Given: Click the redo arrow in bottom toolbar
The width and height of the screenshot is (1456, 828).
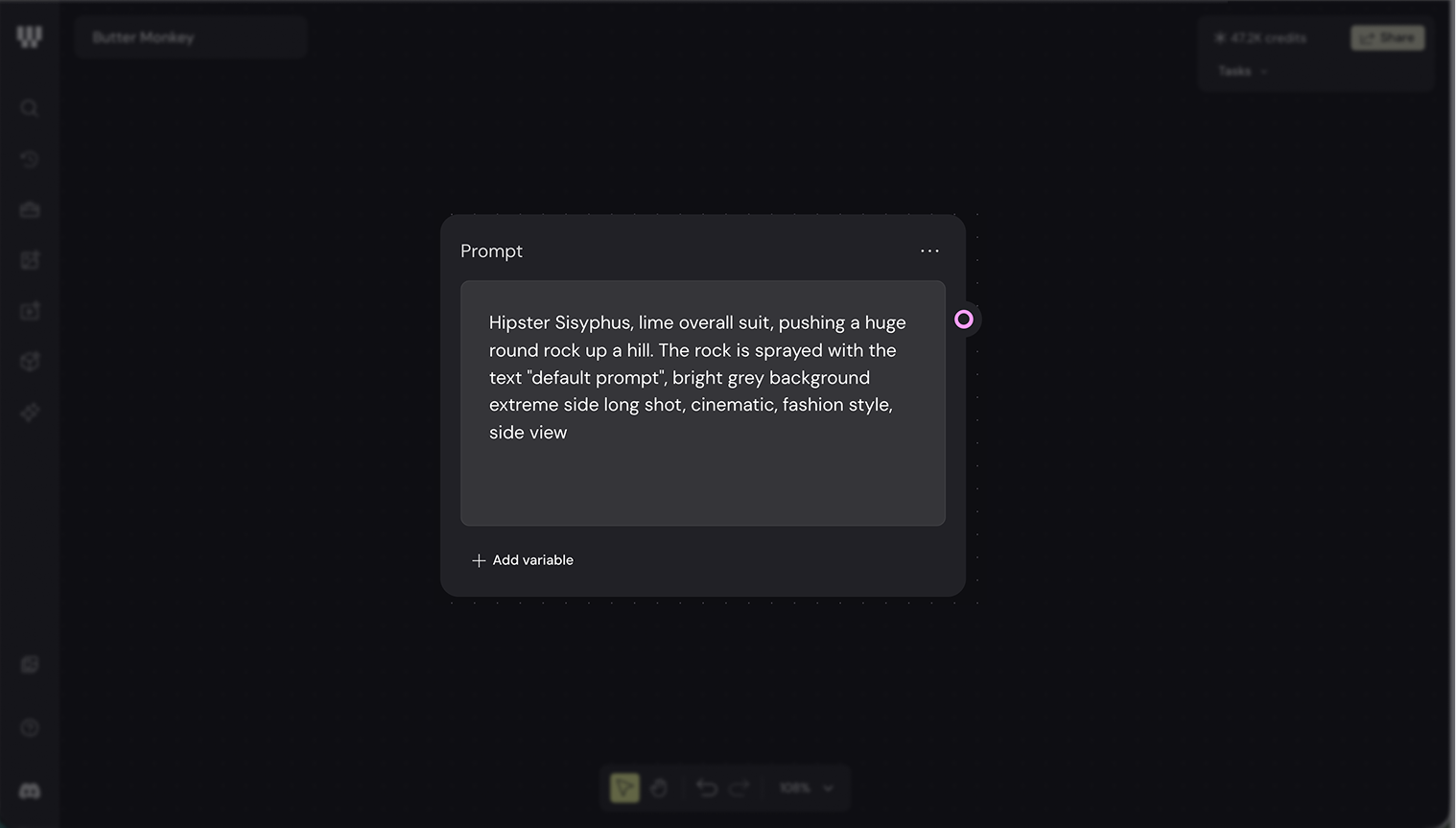Looking at the screenshot, I should pos(740,788).
